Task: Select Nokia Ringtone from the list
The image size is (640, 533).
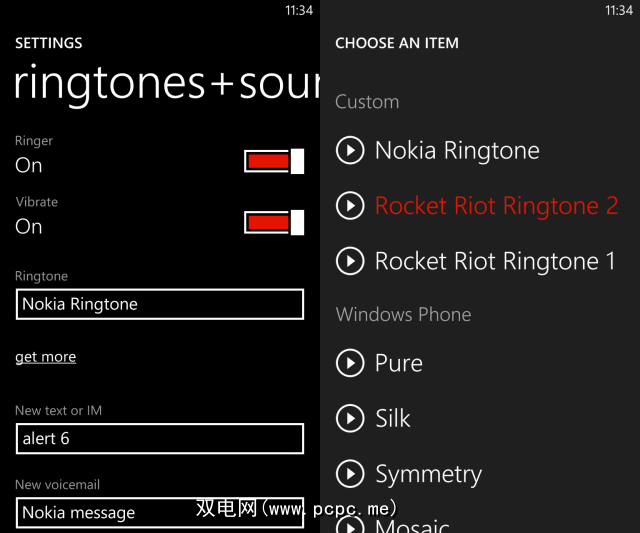Action: [x=457, y=151]
